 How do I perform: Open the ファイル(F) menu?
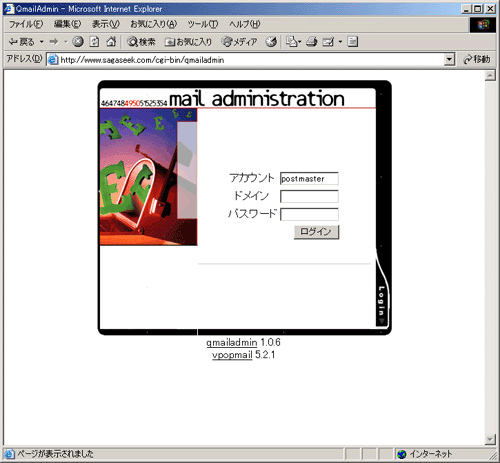pos(26,24)
